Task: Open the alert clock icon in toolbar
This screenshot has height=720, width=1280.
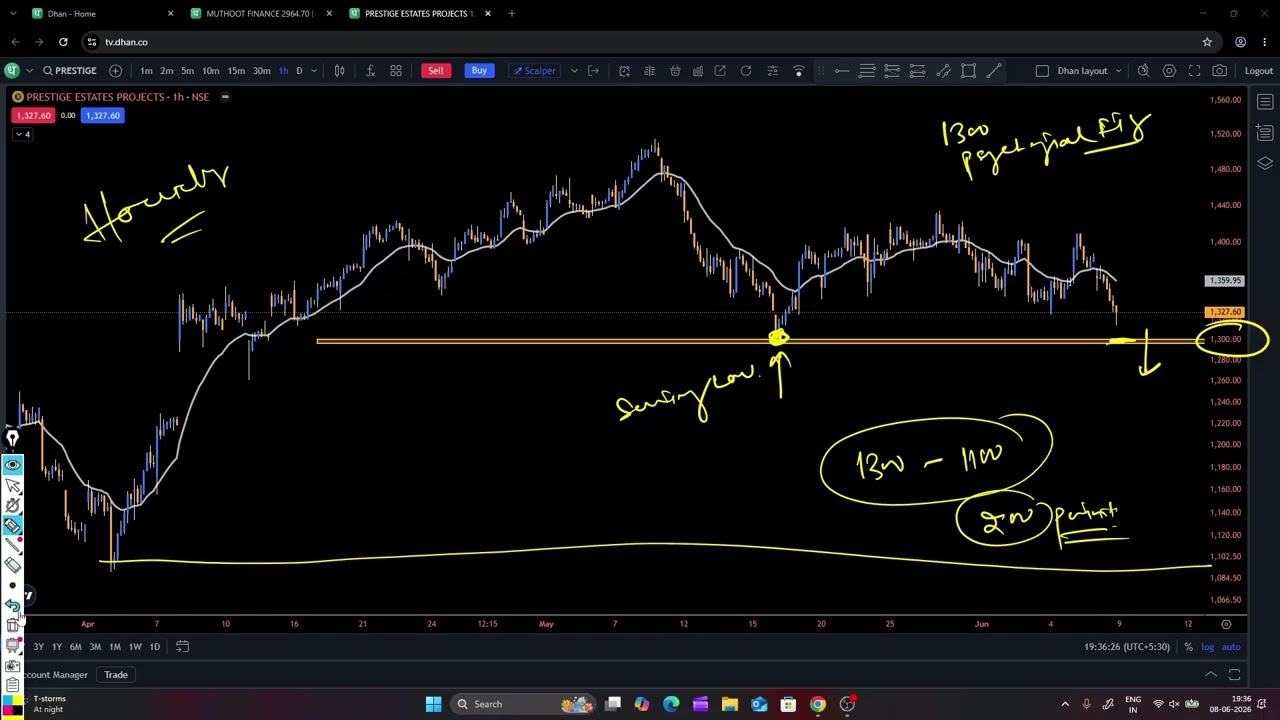Action: point(624,71)
